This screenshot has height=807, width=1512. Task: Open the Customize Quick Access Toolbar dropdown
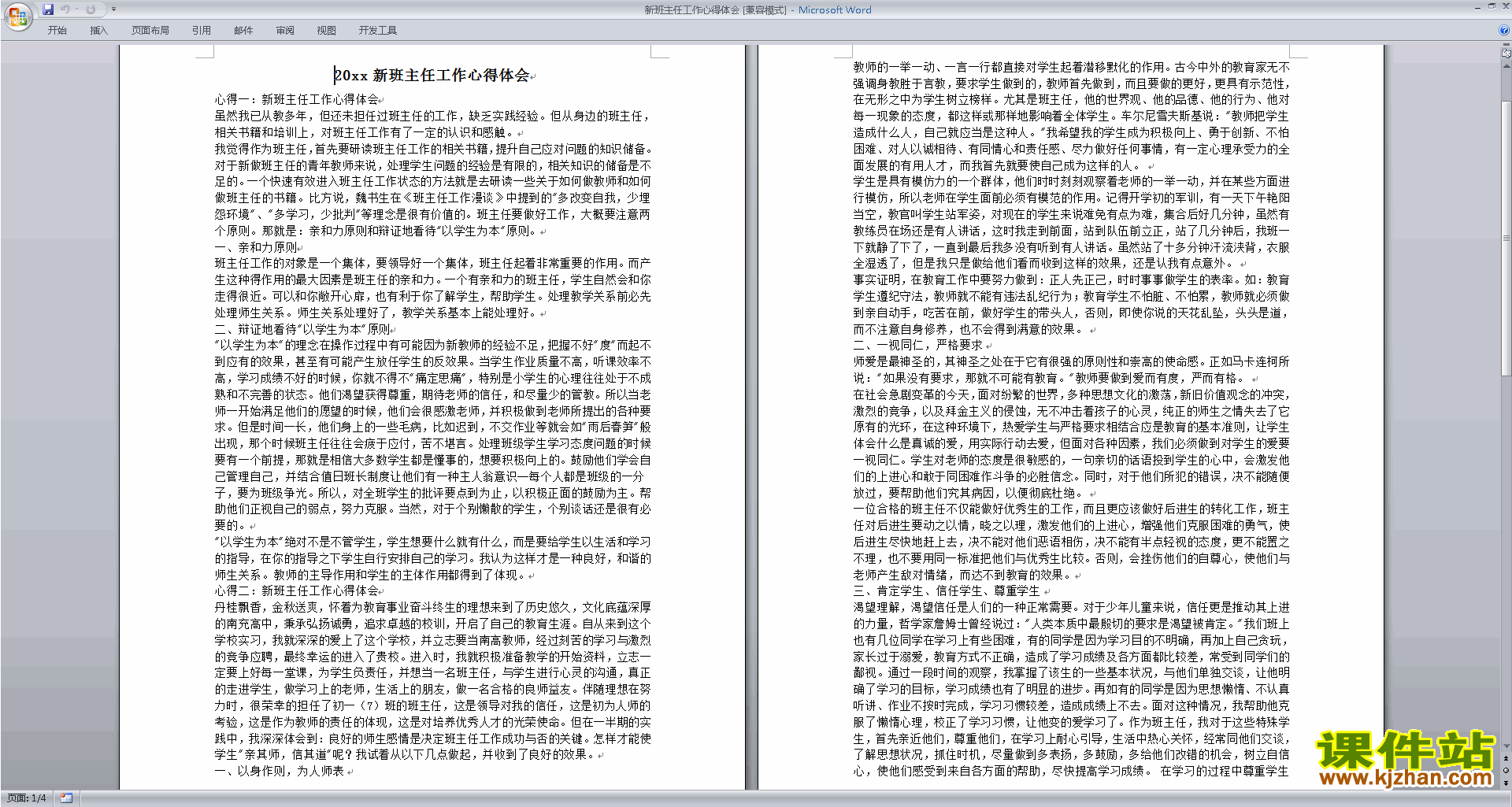[x=113, y=9]
